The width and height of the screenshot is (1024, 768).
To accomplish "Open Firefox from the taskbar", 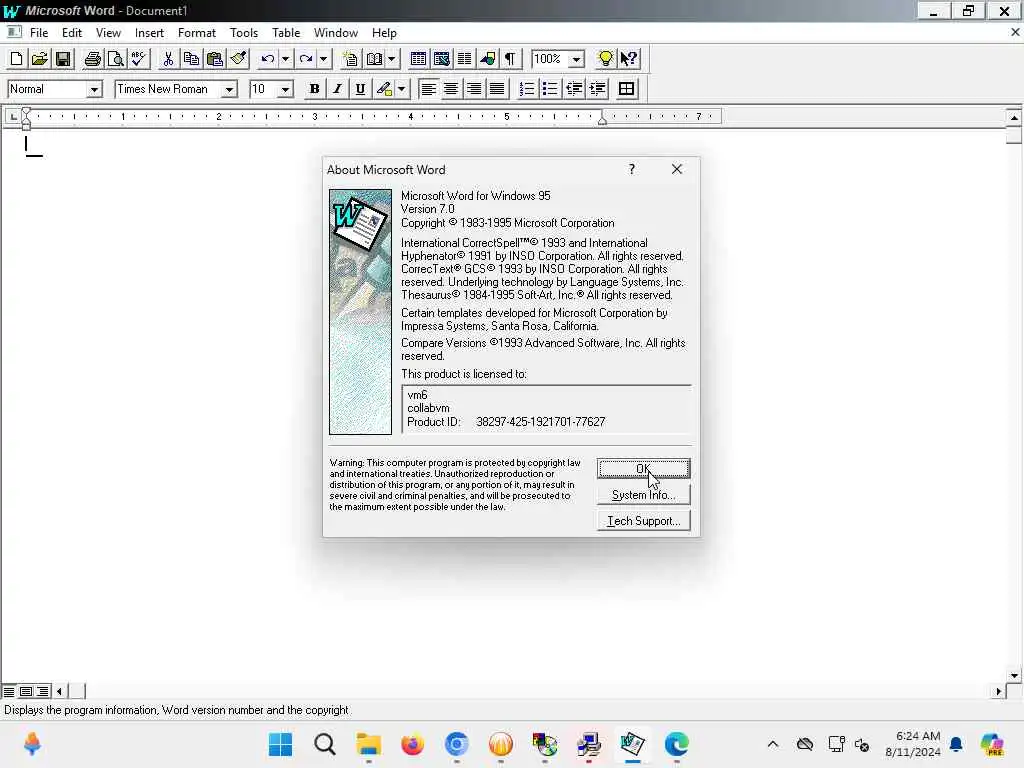I will pos(413,744).
